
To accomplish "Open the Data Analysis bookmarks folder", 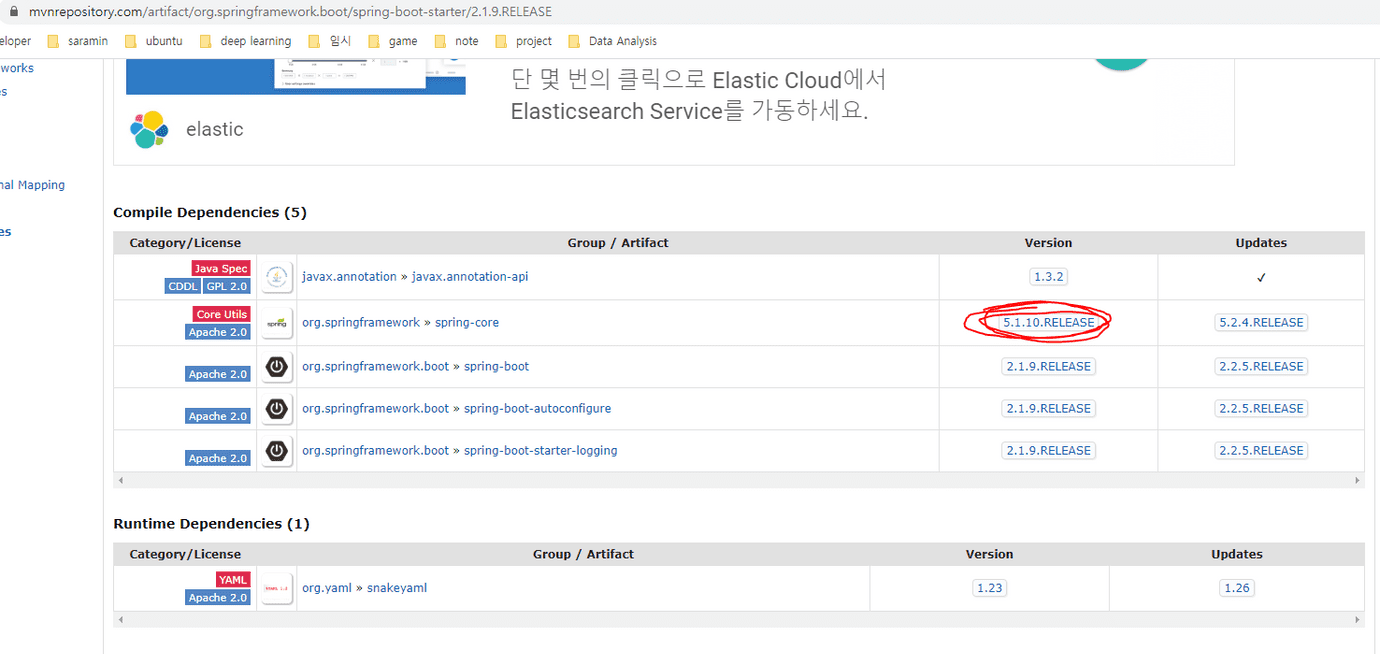I will 612,40.
